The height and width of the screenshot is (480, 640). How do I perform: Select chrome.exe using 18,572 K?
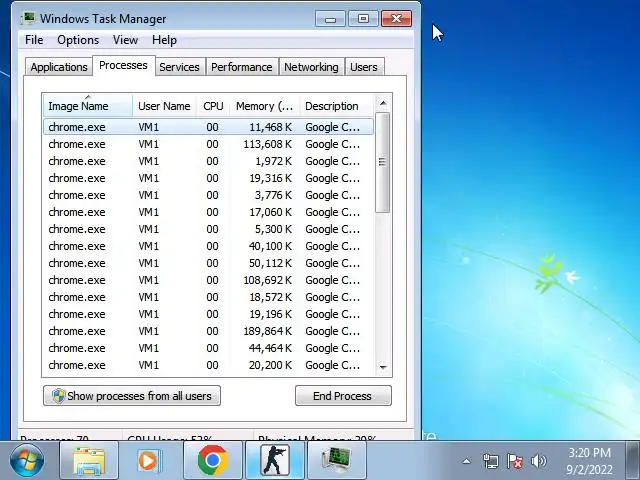click(x=208, y=297)
